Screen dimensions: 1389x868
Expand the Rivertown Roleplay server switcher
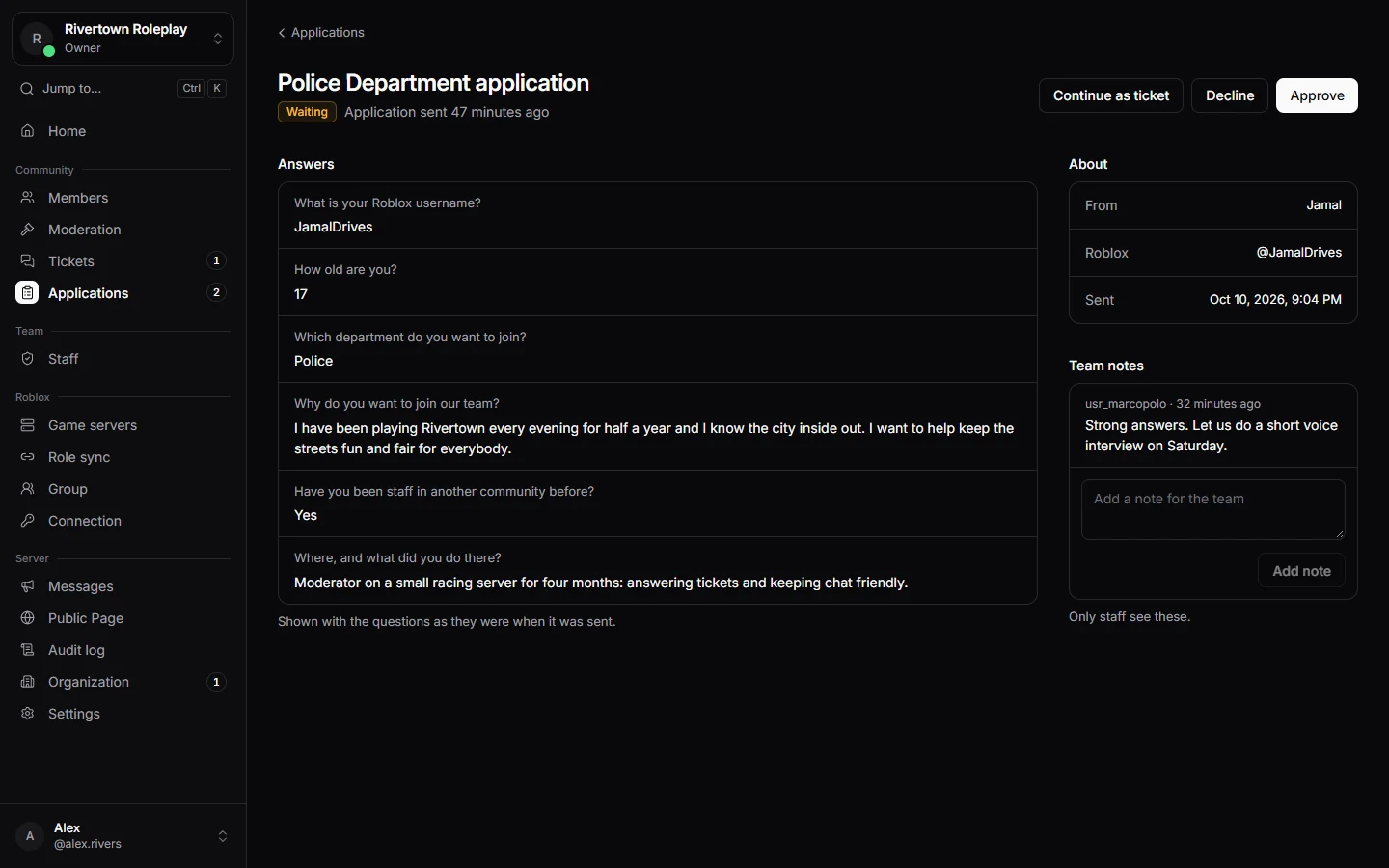pos(123,39)
